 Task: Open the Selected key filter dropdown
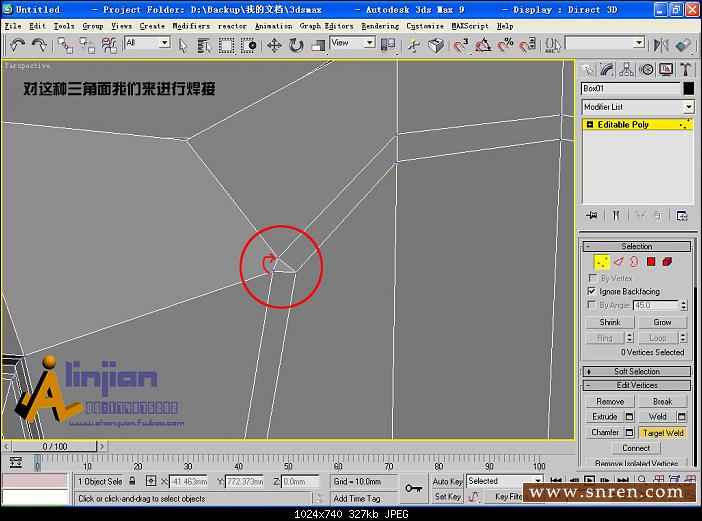click(505, 481)
